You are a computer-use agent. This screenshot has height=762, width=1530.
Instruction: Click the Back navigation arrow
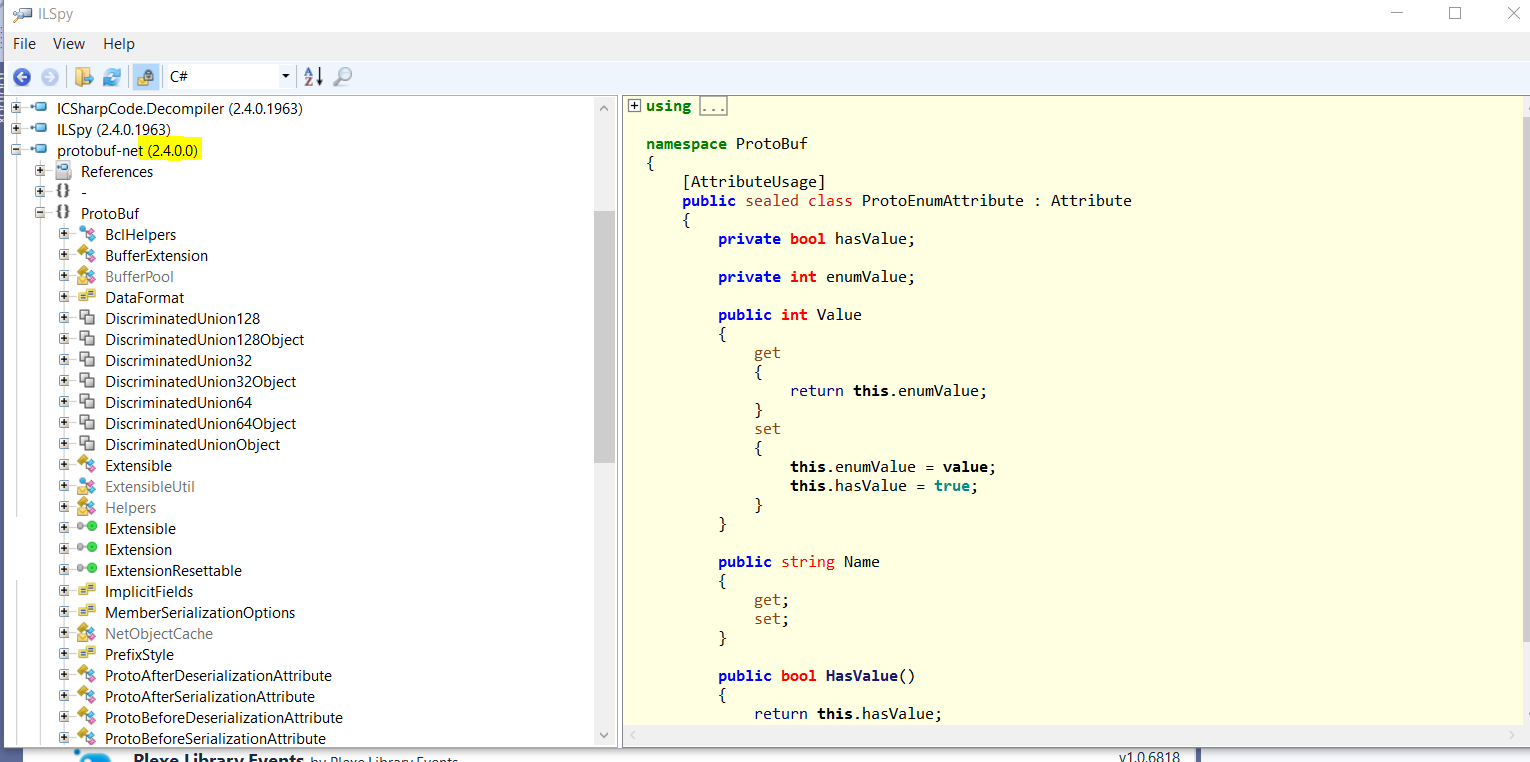(x=21, y=77)
